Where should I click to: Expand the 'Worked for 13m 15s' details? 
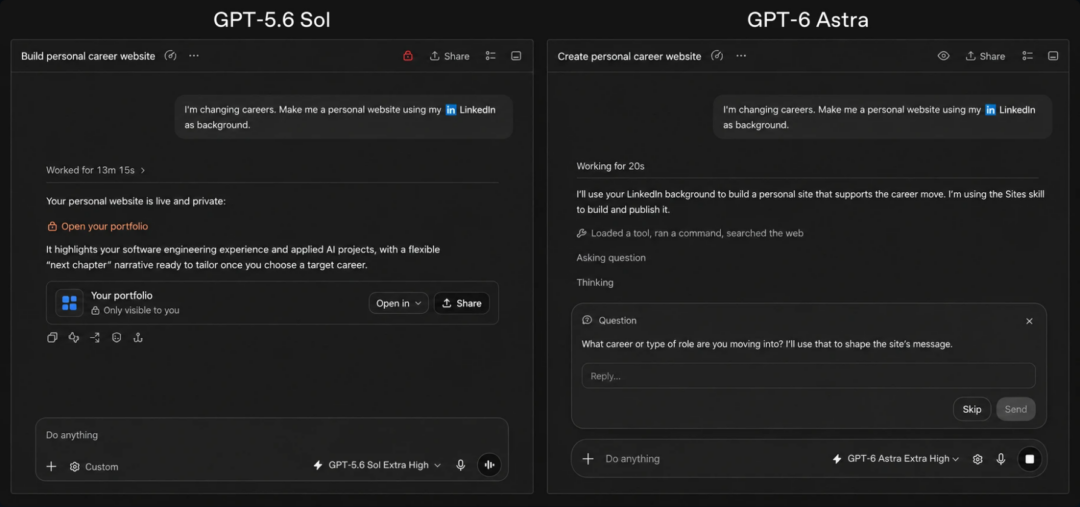[x=96, y=169]
